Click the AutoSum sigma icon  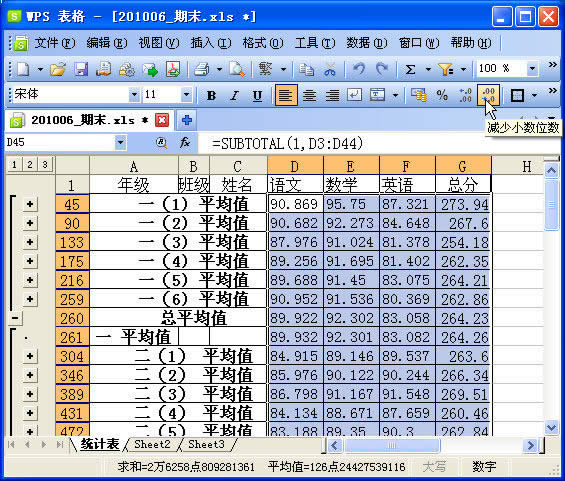410,69
